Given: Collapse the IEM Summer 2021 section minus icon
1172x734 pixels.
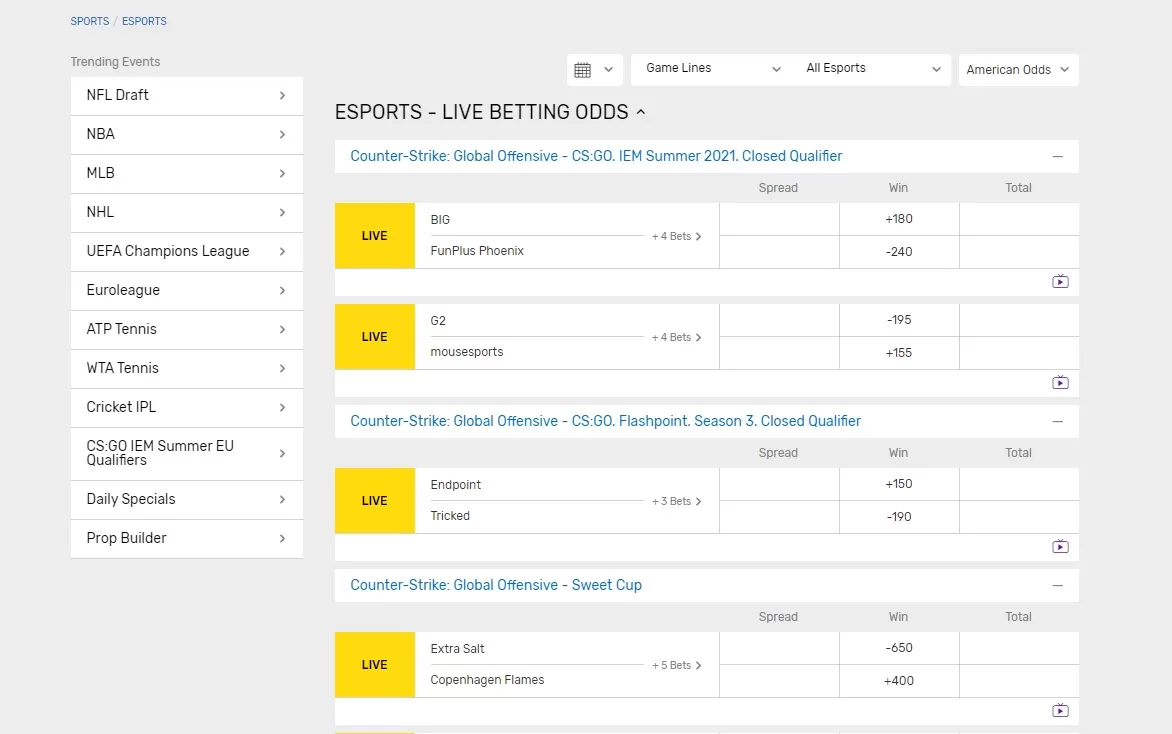Looking at the screenshot, I should [x=1057, y=156].
